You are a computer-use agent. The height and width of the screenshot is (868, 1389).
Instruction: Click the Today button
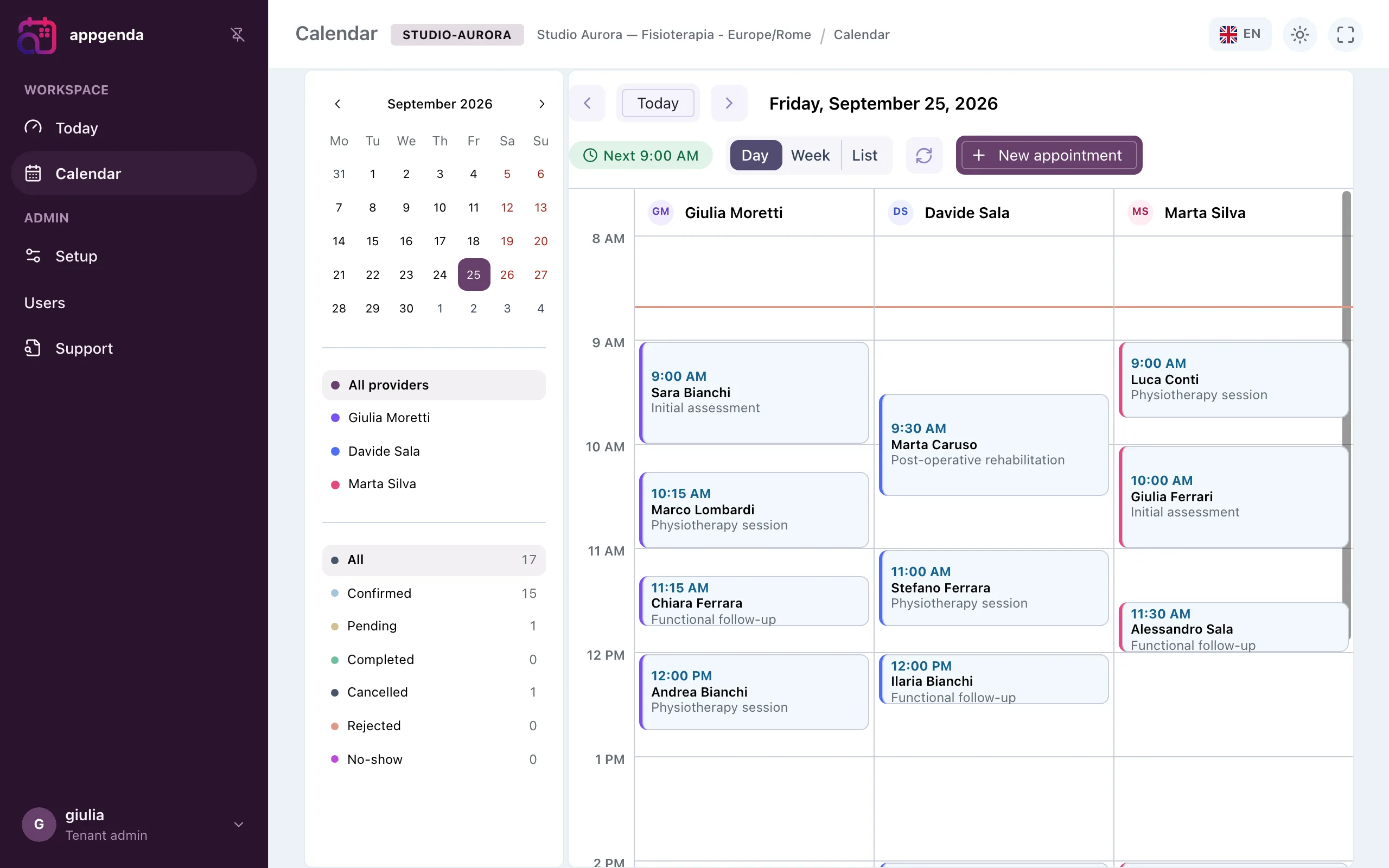click(658, 103)
